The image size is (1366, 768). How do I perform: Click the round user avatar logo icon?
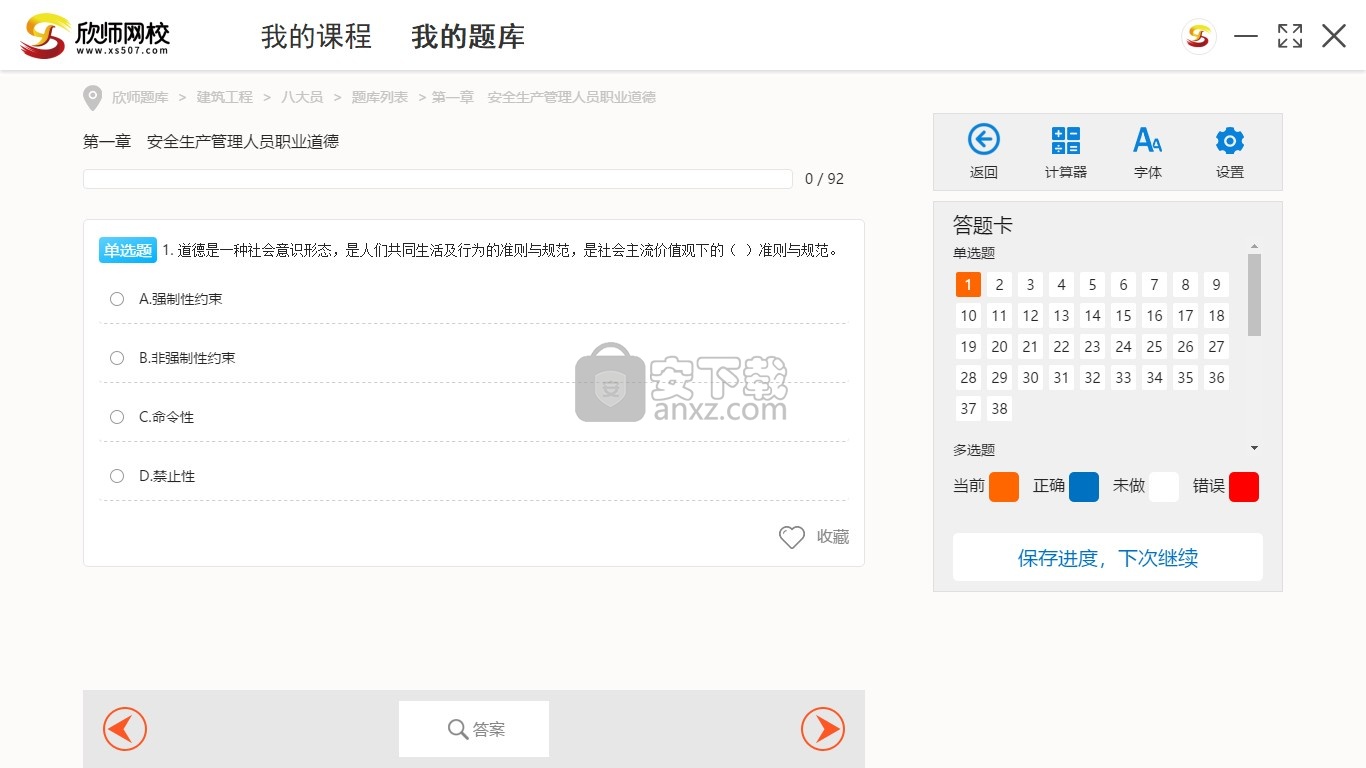[1198, 37]
